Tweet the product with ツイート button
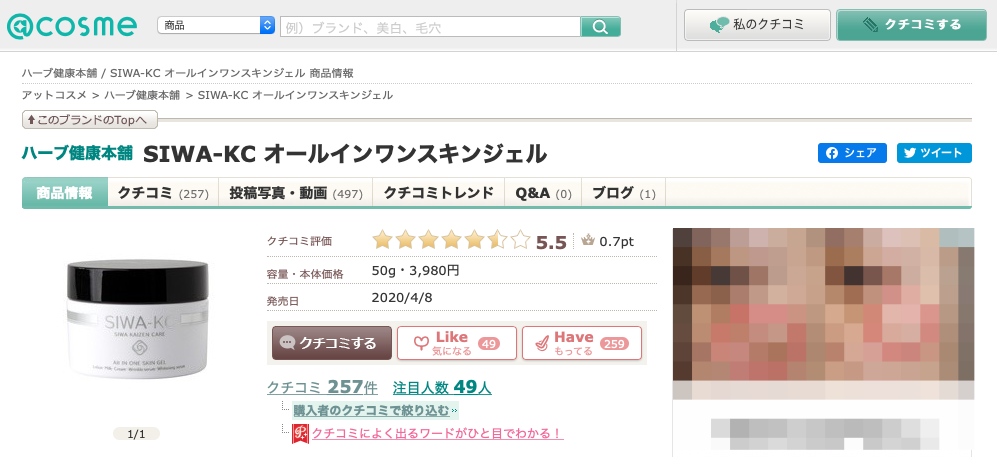The width and height of the screenshot is (997, 457). [x=934, y=153]
